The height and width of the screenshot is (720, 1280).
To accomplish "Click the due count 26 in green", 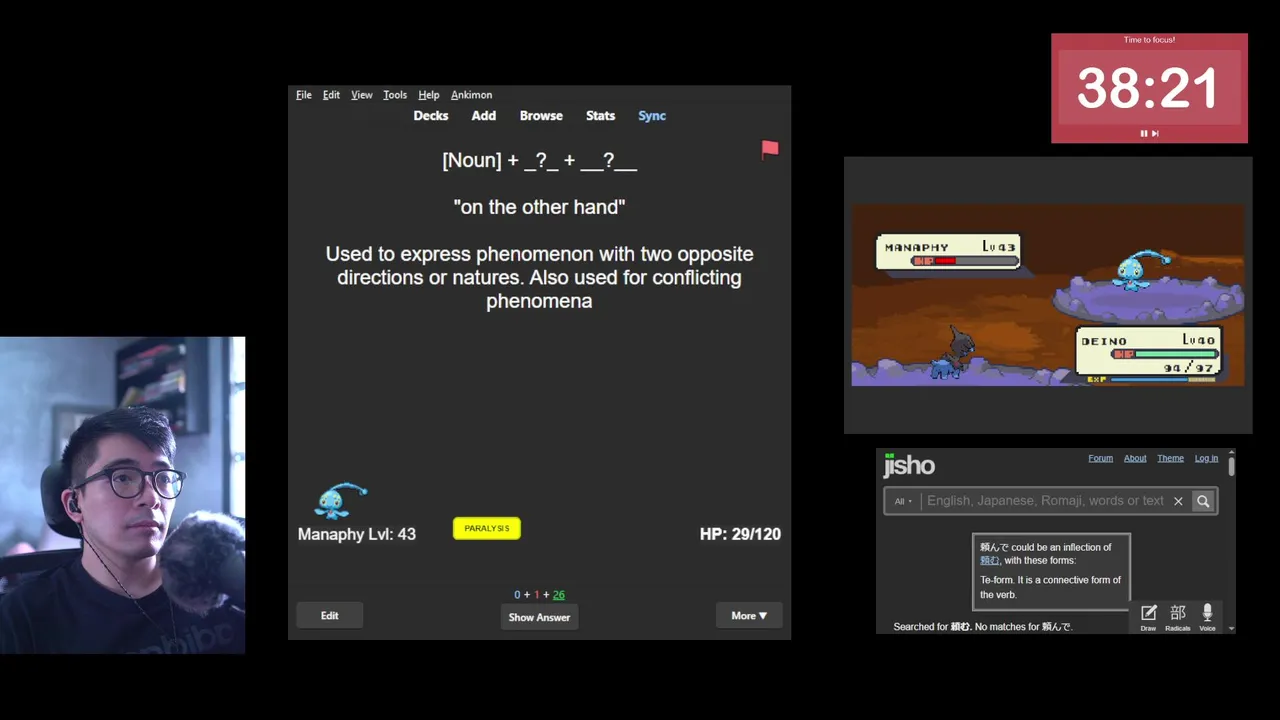I will pyautogui.click(x=558, y=595).
